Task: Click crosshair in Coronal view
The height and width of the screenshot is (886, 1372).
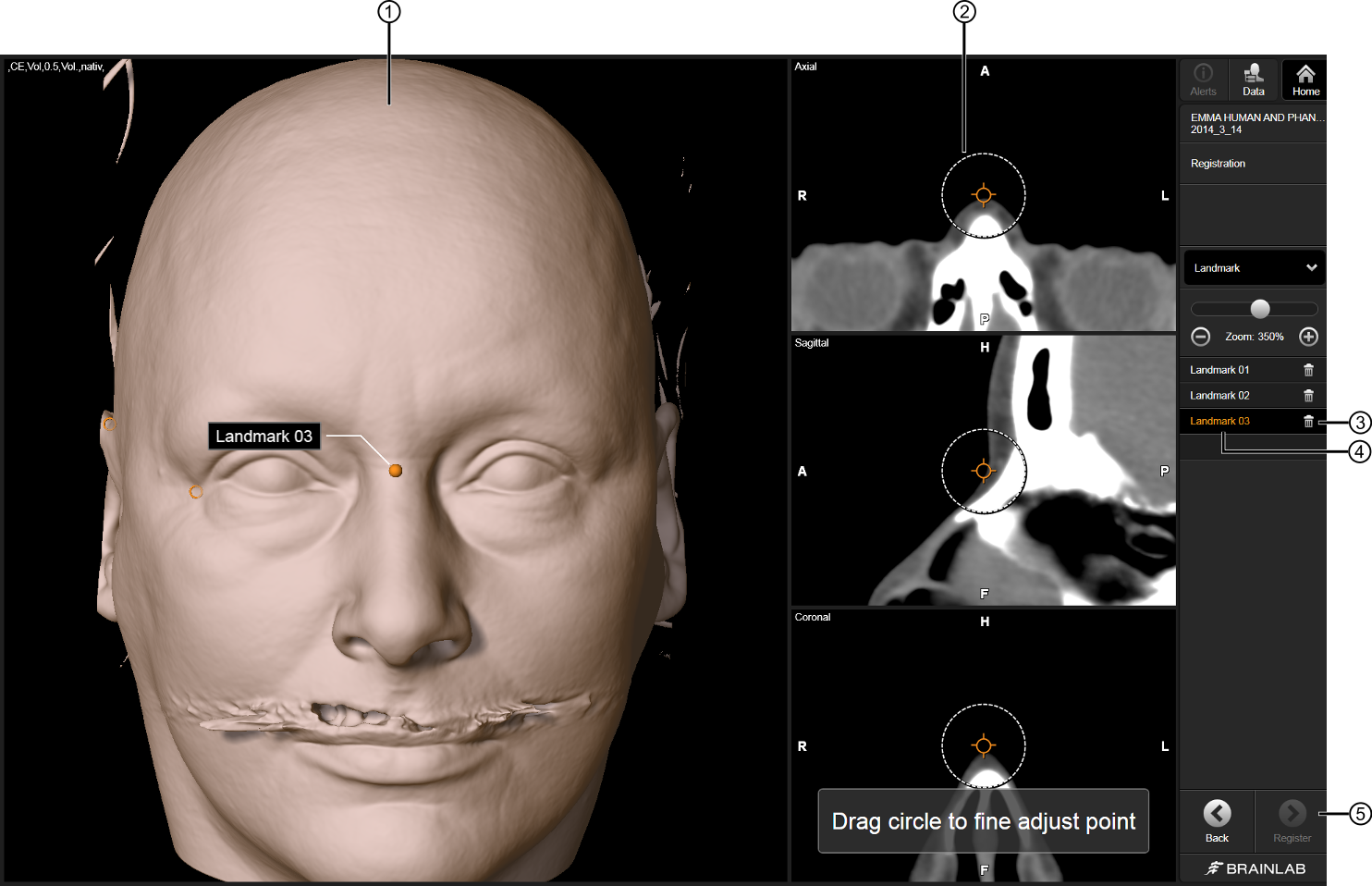Action: [x=984, y=745]
